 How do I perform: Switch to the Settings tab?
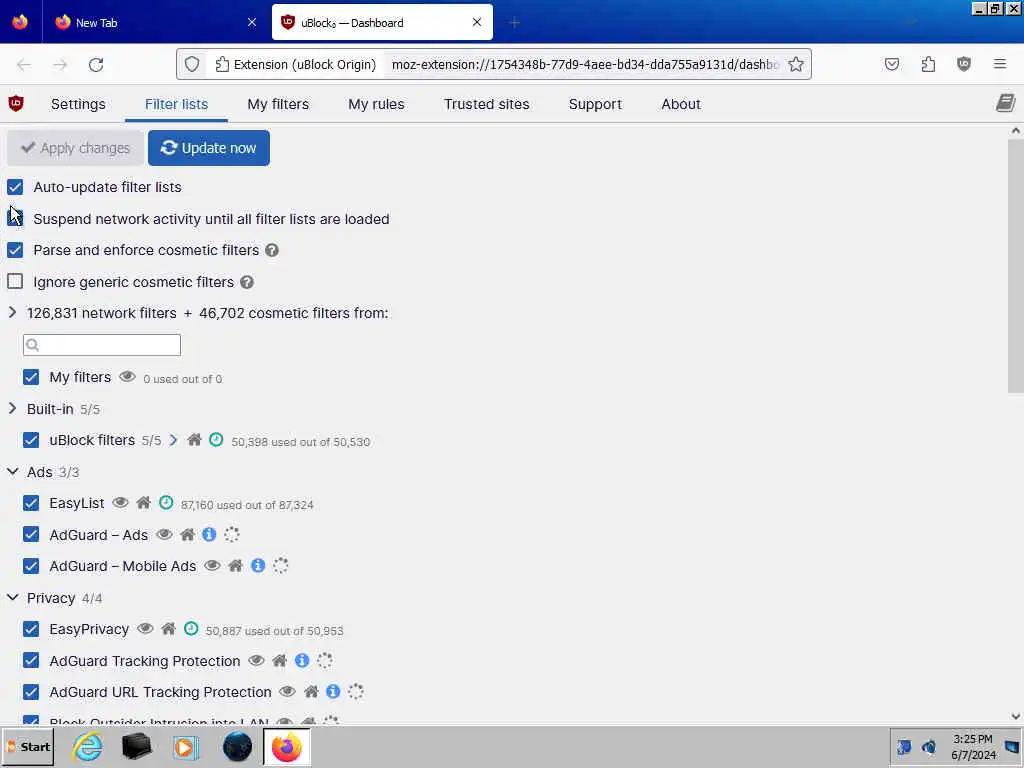[x=78, y=104]
